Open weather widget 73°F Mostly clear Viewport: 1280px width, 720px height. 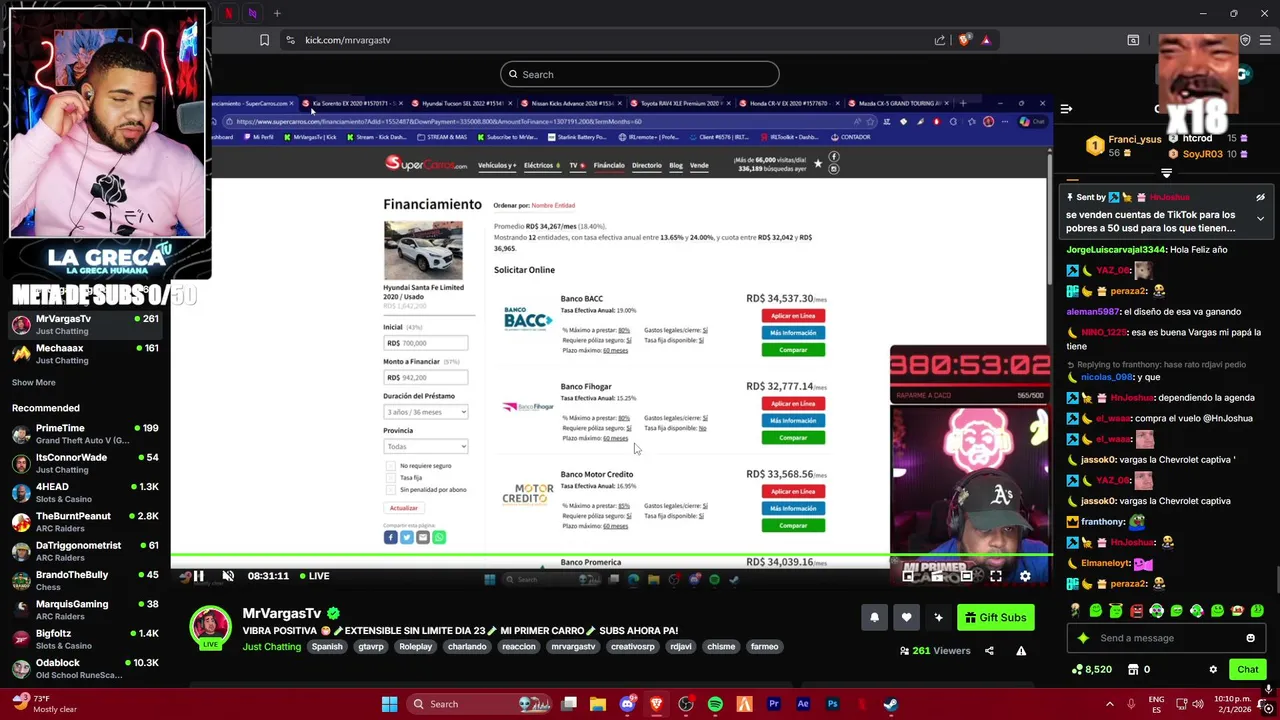pyautogui.click(x=45, y=704)
